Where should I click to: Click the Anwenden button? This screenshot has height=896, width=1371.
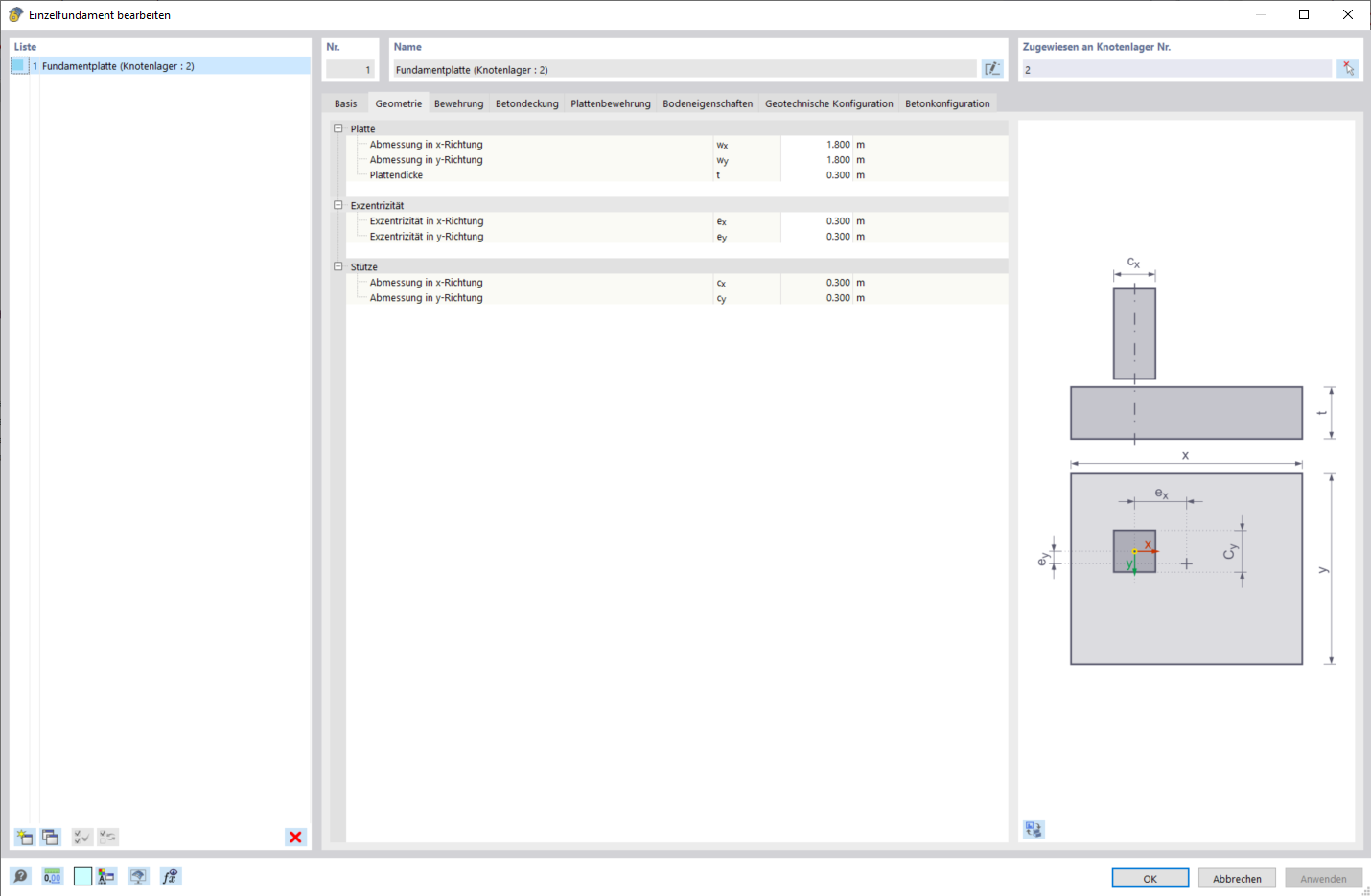(x=1323, y=878)
